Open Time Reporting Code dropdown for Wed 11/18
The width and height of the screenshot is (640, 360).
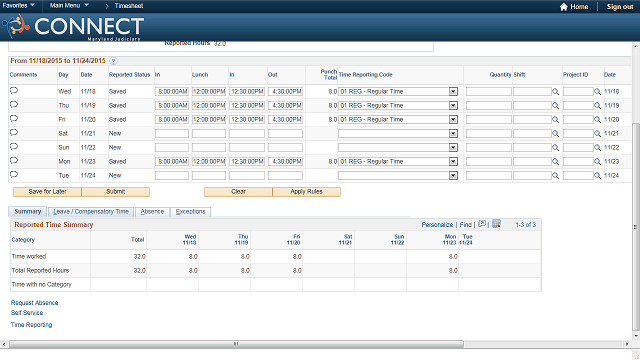click(453, 91)
